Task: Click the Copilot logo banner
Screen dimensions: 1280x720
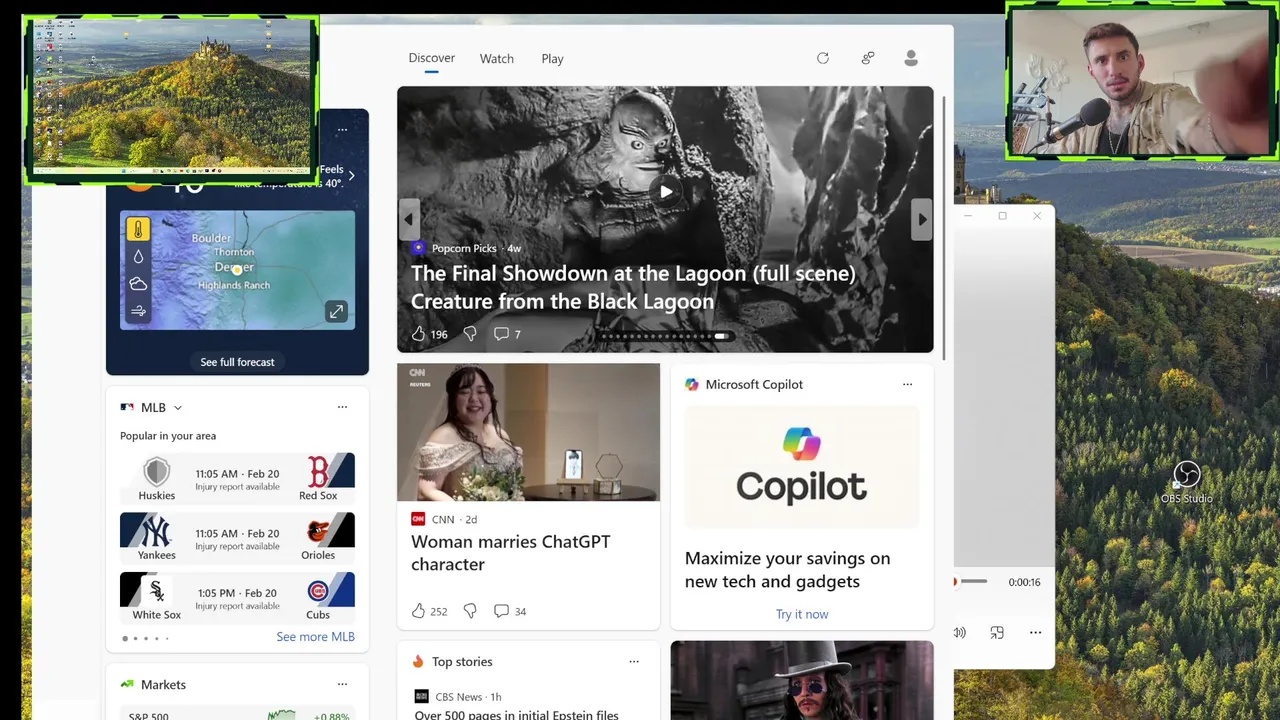Action: click(x=802, y=466)
